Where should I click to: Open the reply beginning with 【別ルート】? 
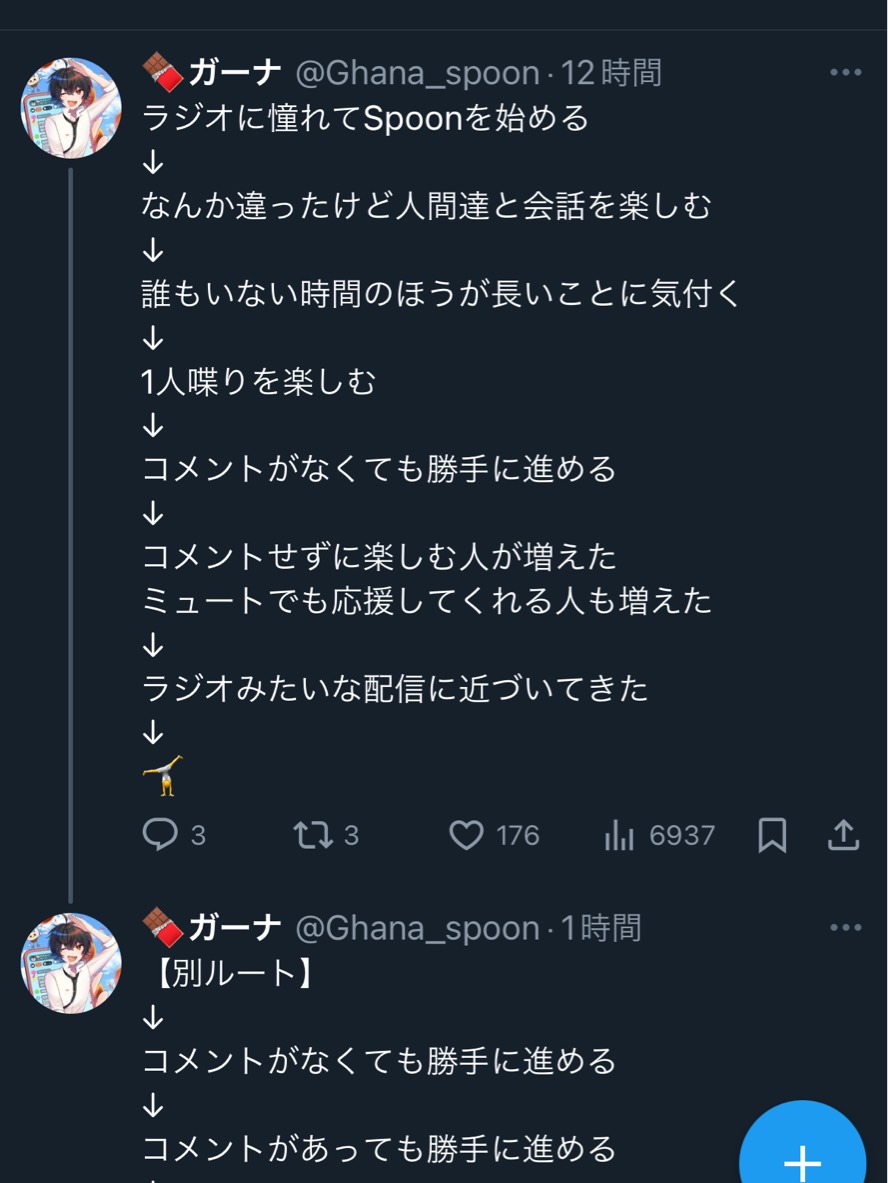coord(235,973)
